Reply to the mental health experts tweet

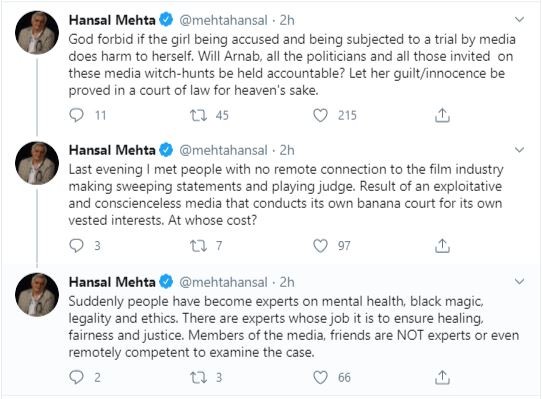pyautogui.click(x=76, y=377)
